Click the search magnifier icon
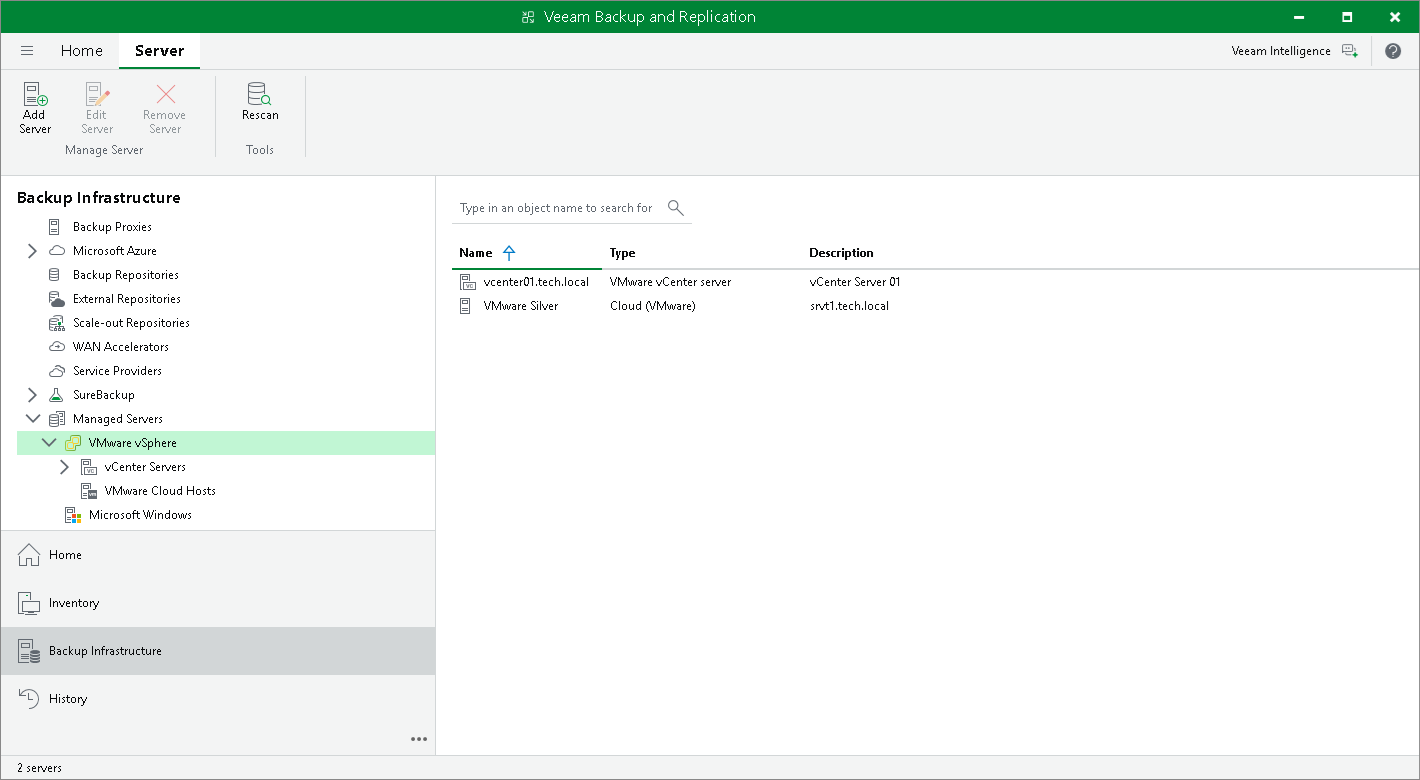 pyautogui.click(x=676, y=208)
